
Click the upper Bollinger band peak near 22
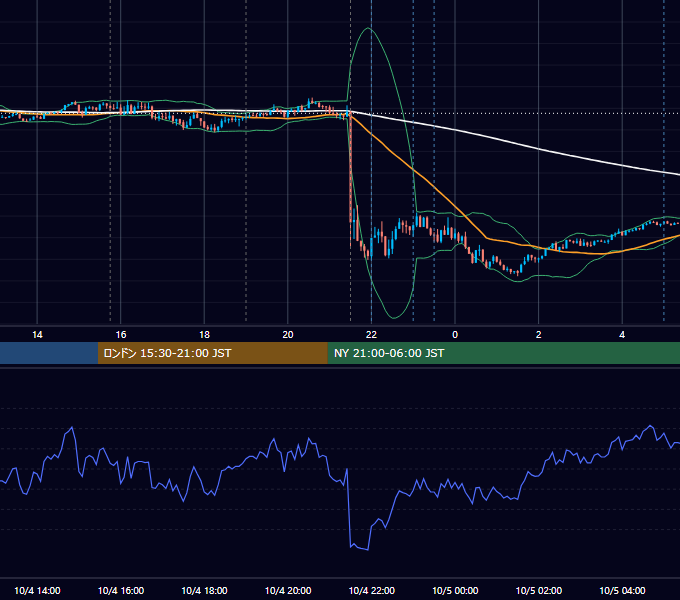(369, 28)
